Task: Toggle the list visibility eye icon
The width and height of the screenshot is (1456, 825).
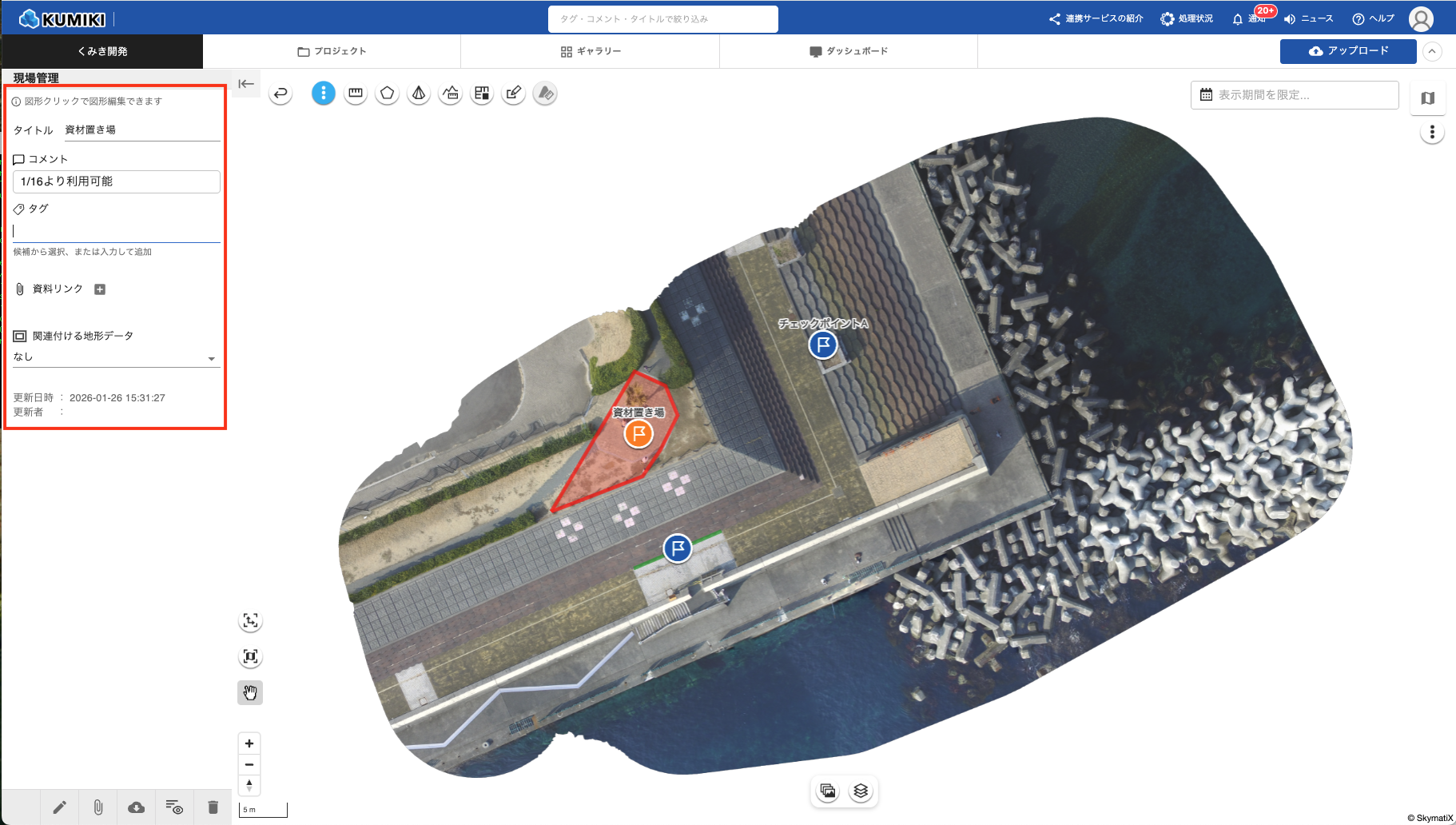Action: [x=174, y=807]
